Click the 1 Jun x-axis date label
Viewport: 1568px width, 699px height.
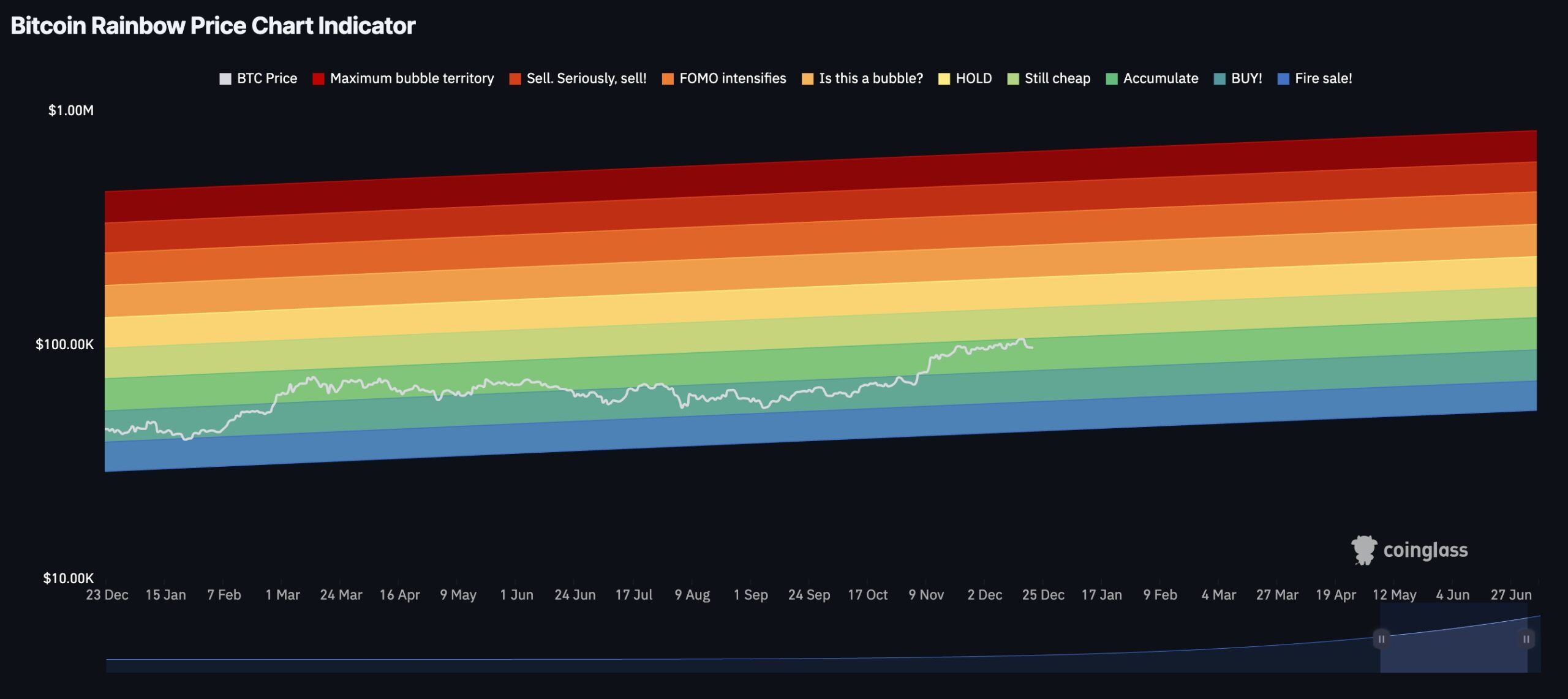(517, 595)
